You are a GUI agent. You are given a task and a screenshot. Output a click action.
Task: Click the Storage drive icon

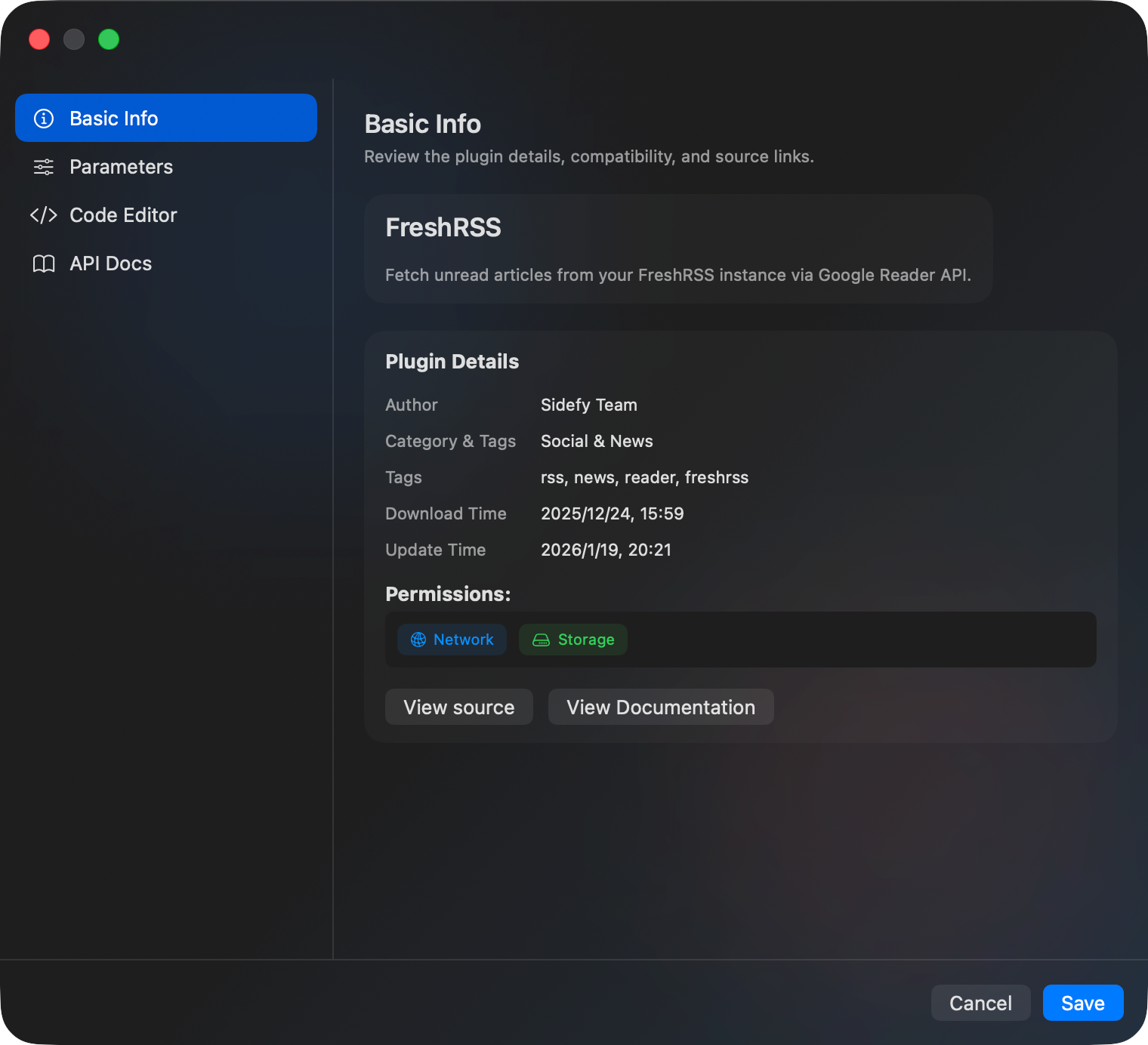(x=542, y=640)
